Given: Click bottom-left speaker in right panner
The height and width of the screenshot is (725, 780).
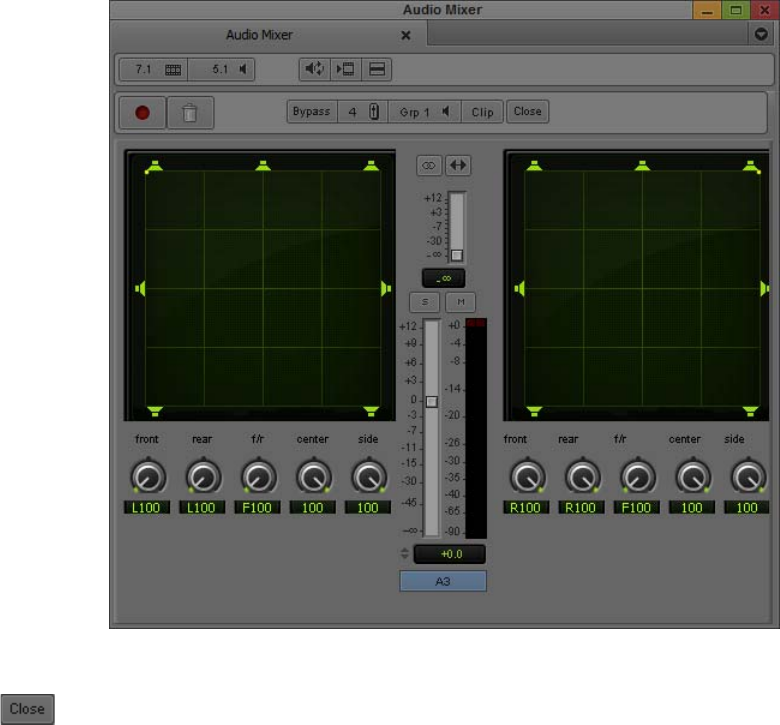Looking at the screenshot, I should click(x=534, y=411).
